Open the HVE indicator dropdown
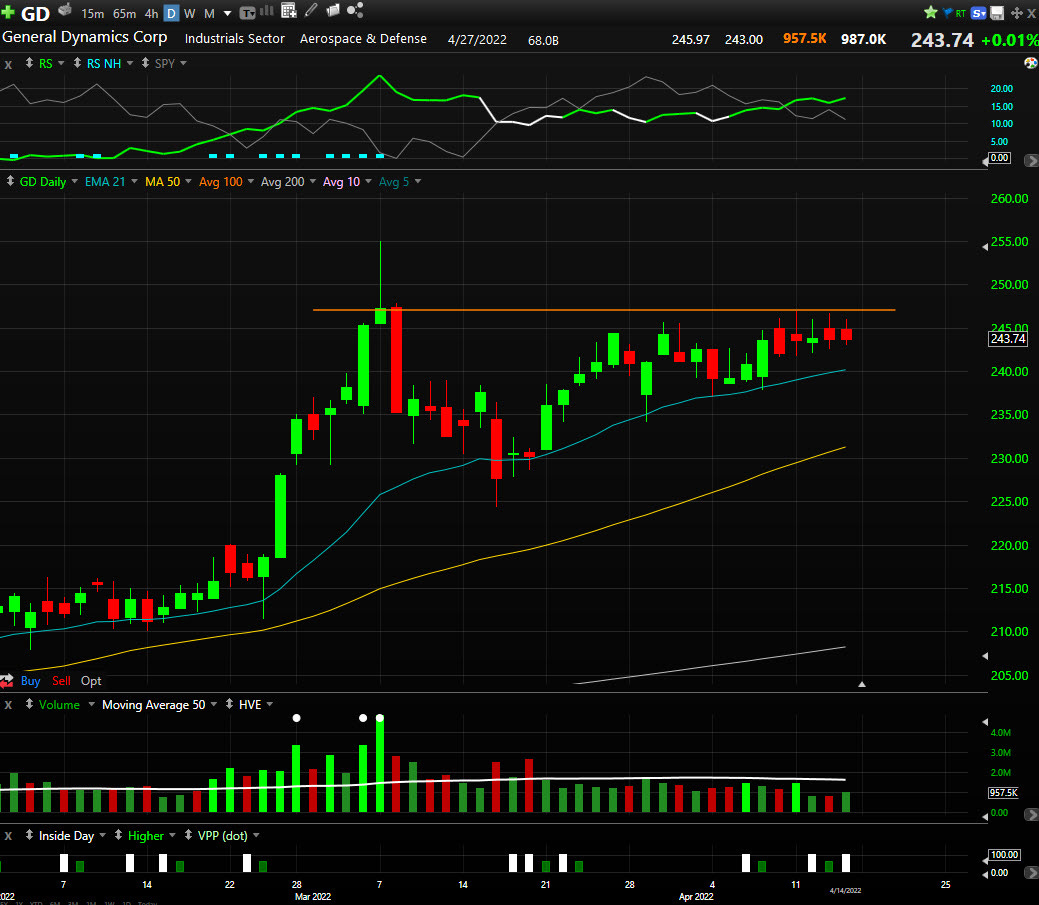The height and width of the screenshot is (905, 1039). click(x=270, y=704)
